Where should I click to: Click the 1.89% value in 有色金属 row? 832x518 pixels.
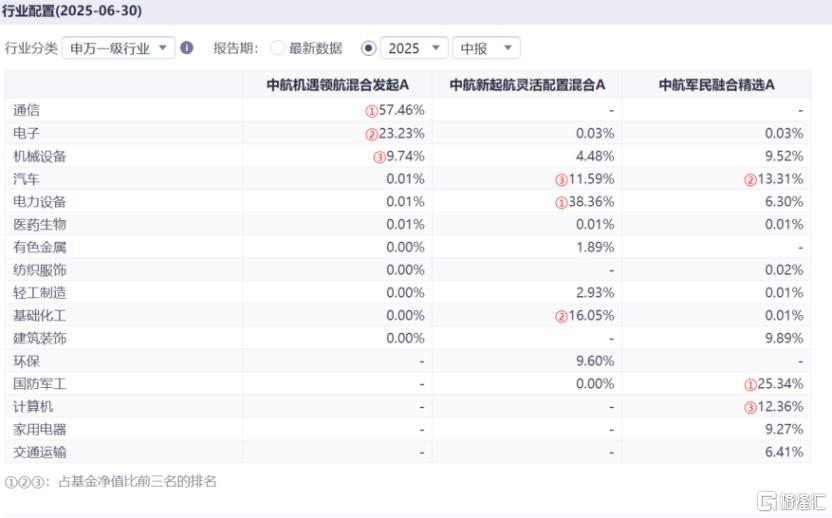point(595,247)
